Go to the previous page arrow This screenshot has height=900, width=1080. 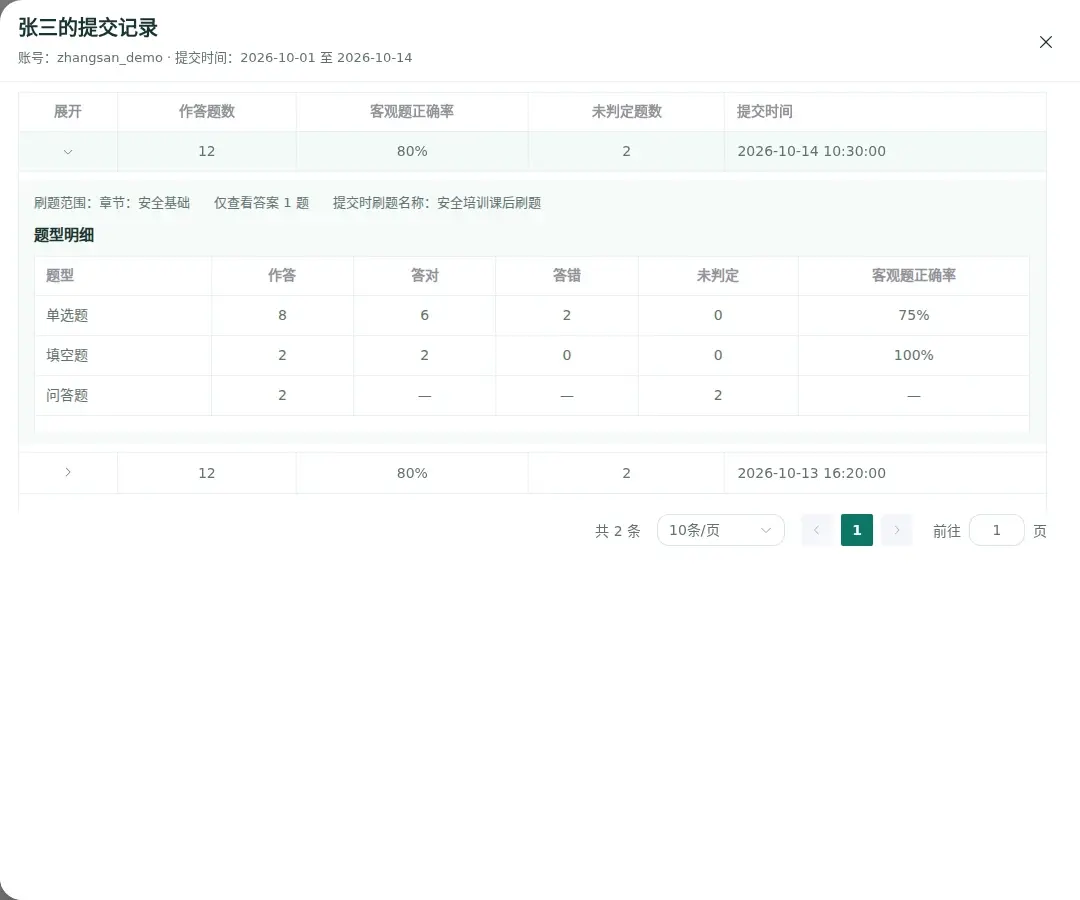click(817, 530)
